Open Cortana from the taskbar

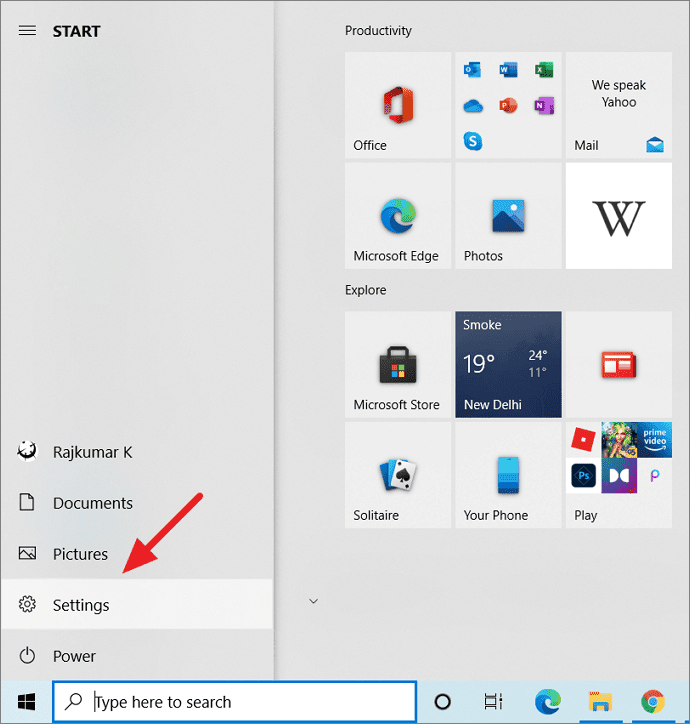pyautogui.click(x=442, y=702)
